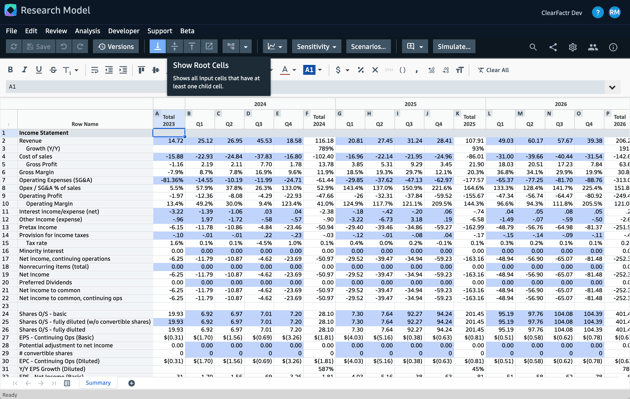Image resolution: width=630 pixels, height=399 pixels.
Task: Click the Save button
Action: pos(39,47)
